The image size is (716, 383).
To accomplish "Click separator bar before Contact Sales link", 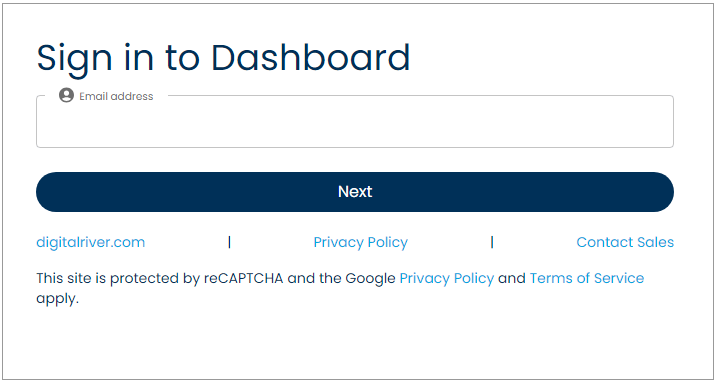I will click(x=492, y=242).
